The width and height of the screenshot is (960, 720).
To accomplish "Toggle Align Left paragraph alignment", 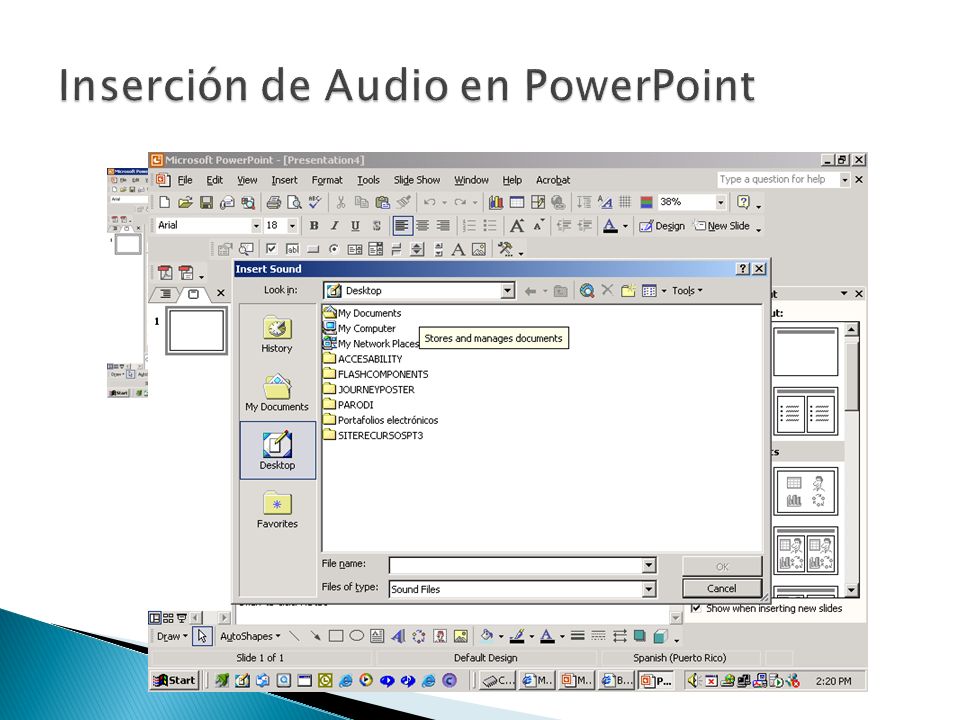I will coord(402,226).
